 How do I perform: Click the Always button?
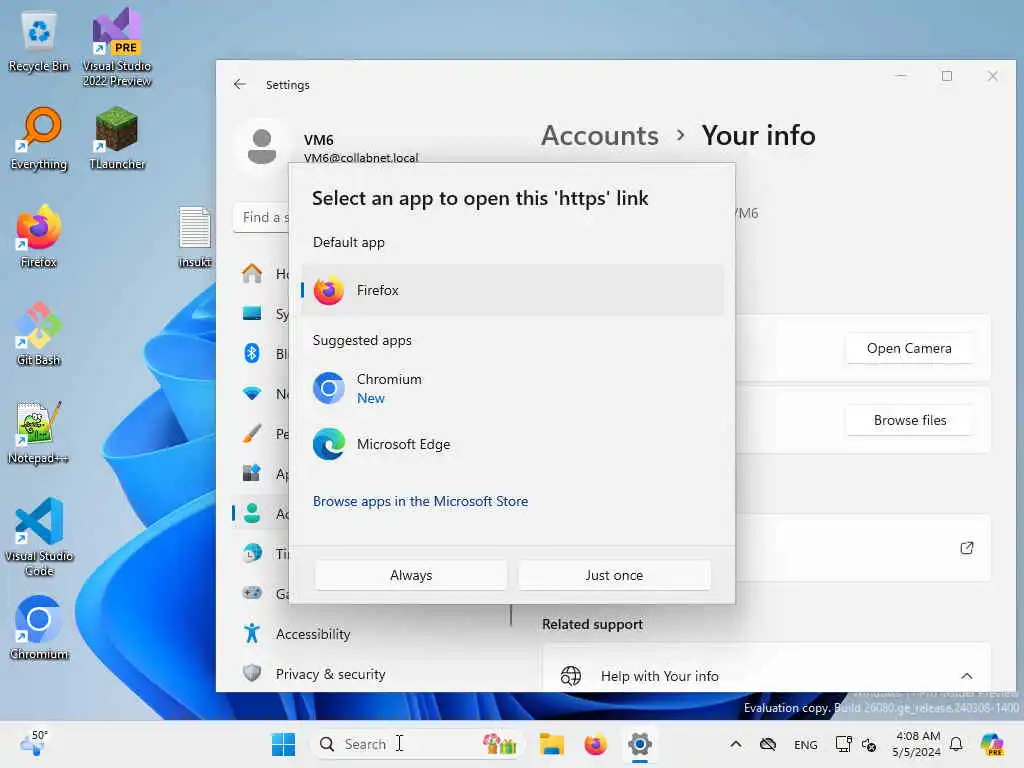(411, 575)
